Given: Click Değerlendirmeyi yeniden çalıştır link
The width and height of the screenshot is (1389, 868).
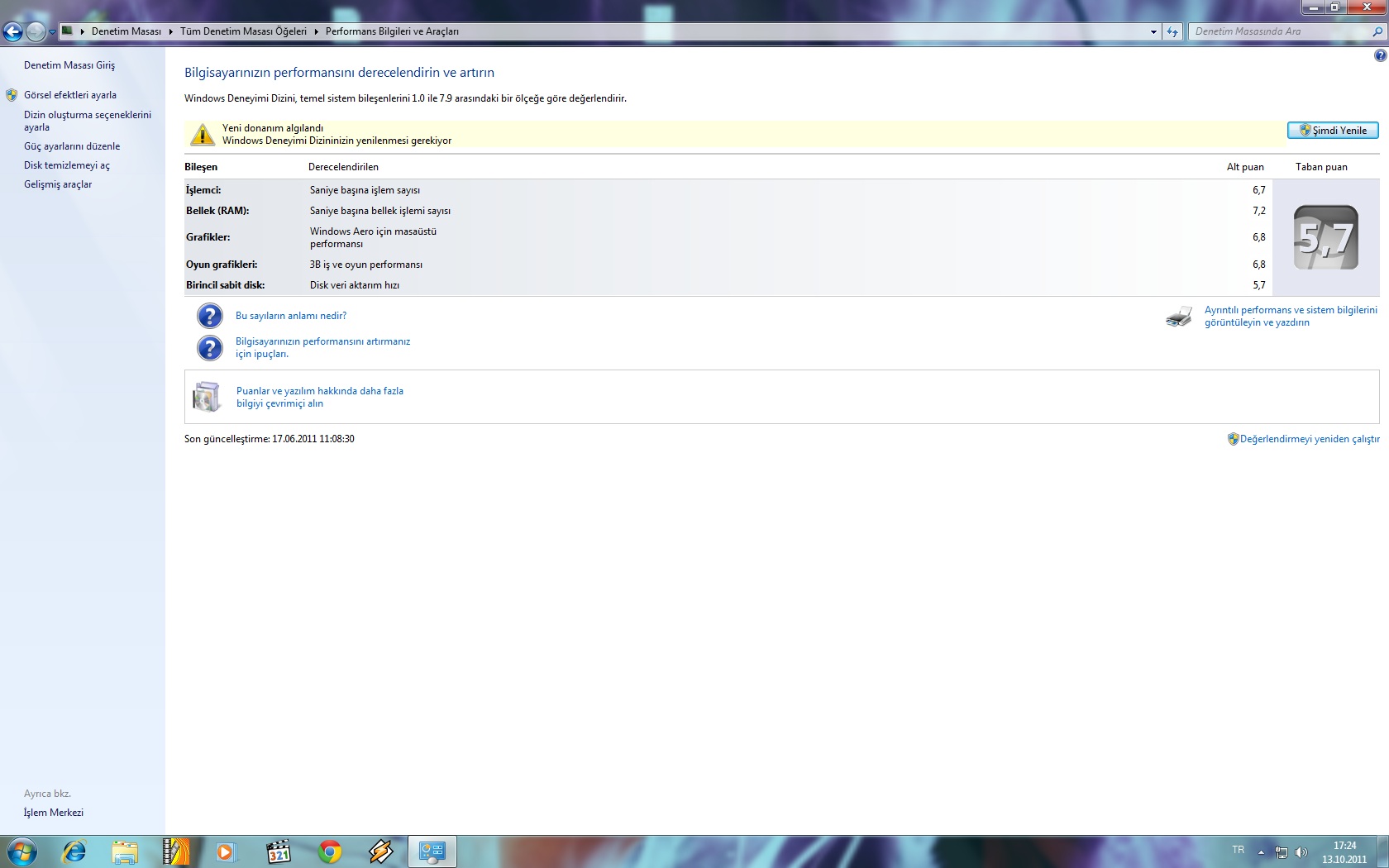Looking at the screenshot, I should point(1310,439).
